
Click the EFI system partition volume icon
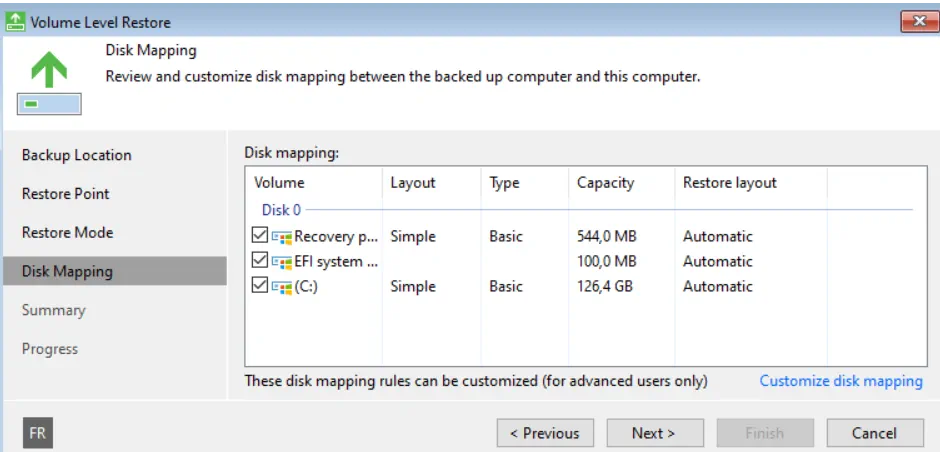282,262
